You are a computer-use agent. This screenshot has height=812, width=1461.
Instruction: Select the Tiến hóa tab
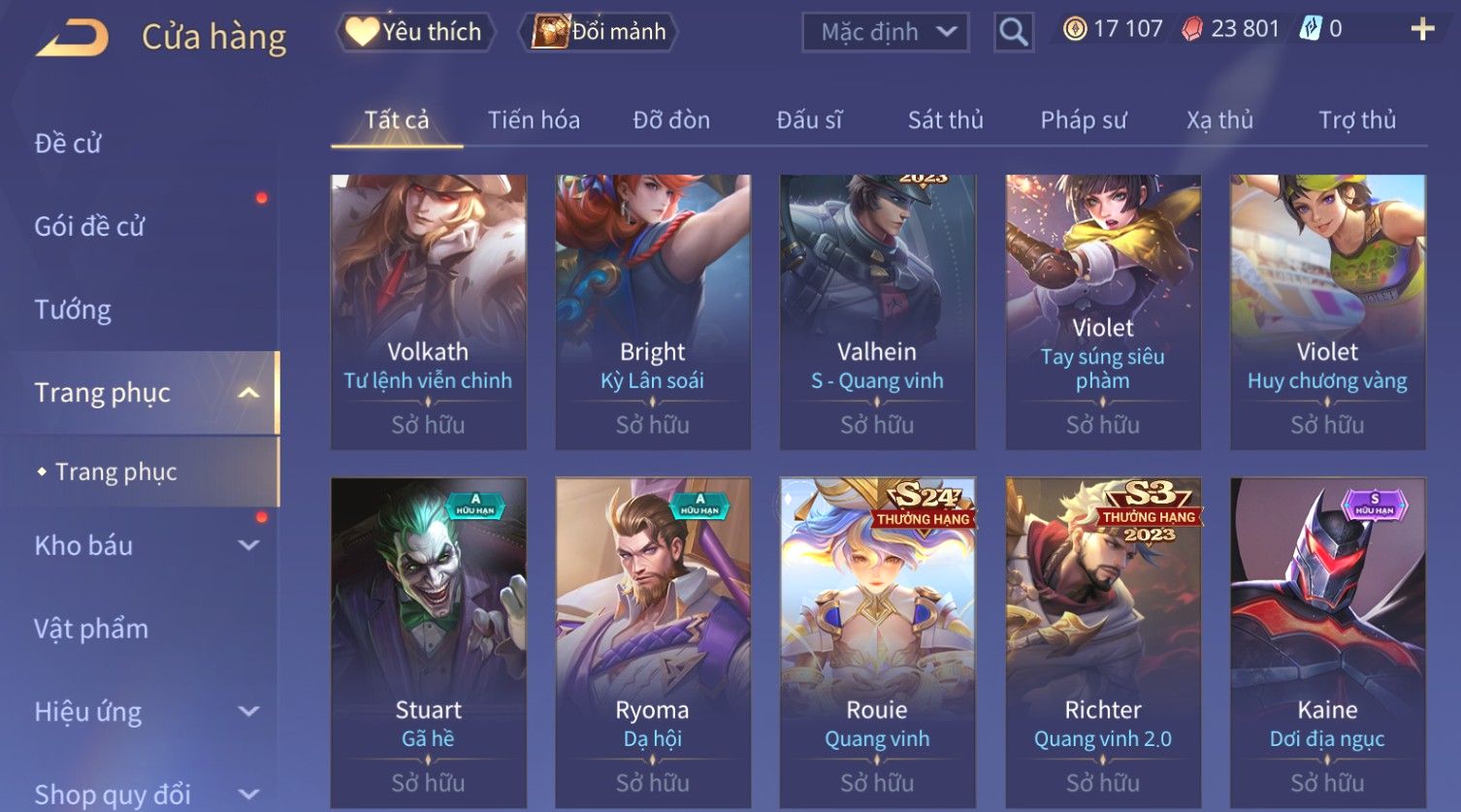coord(534,120)
